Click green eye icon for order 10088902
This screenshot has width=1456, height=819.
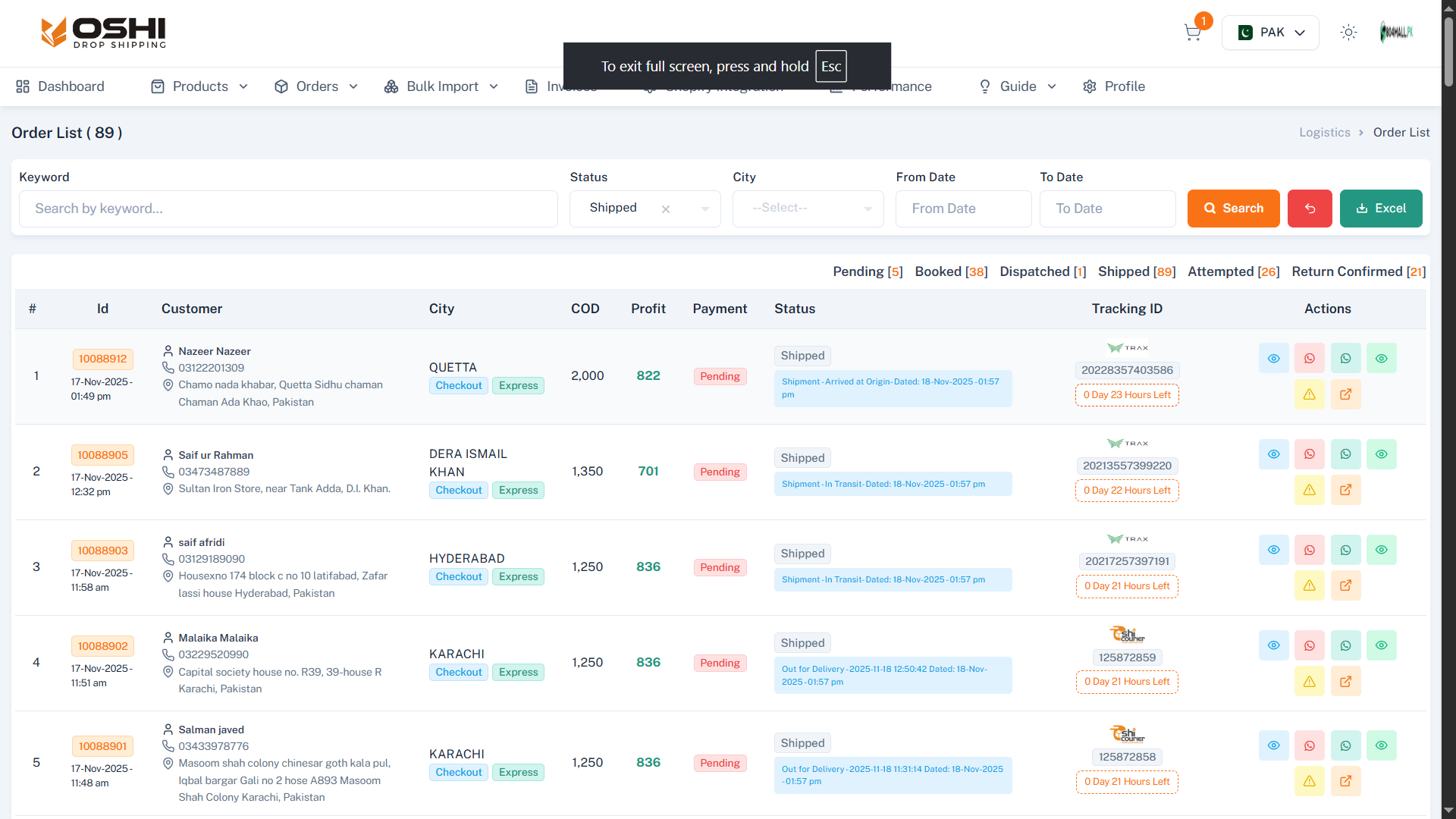(1381, 645)
